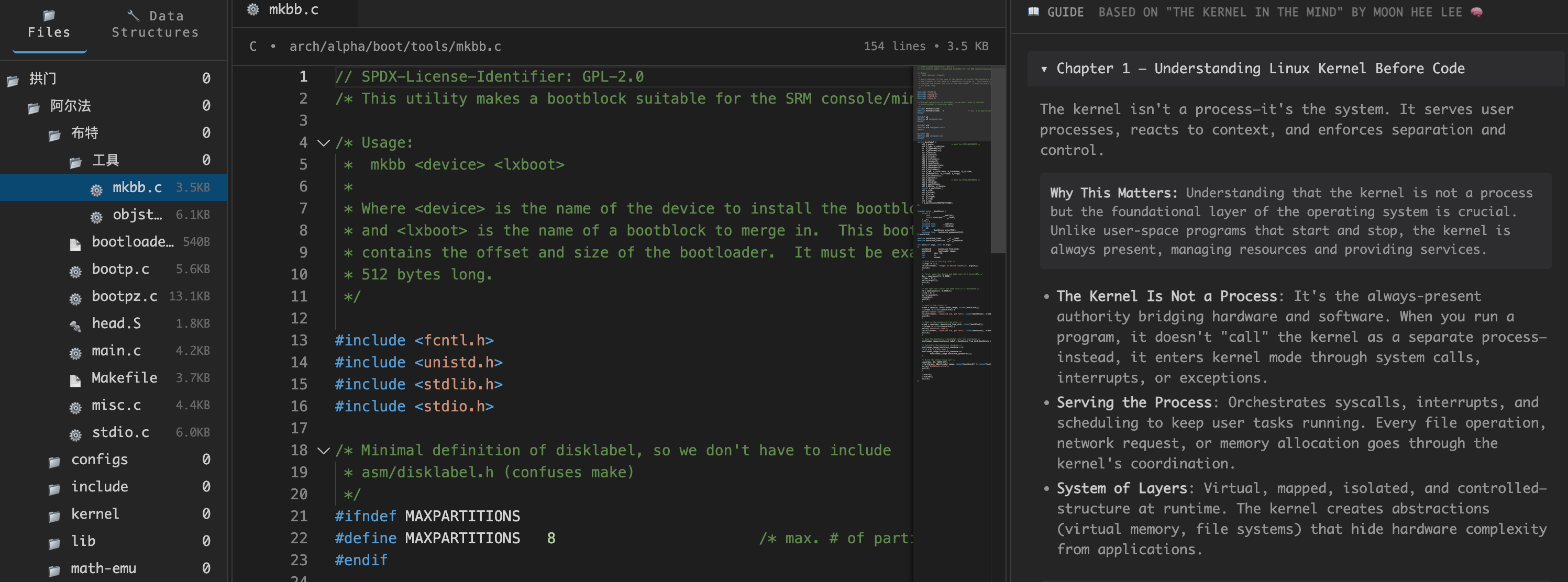Open stdio.c in the file list
This screenshot has width=1568, height=582.
[x=120, y=432]
